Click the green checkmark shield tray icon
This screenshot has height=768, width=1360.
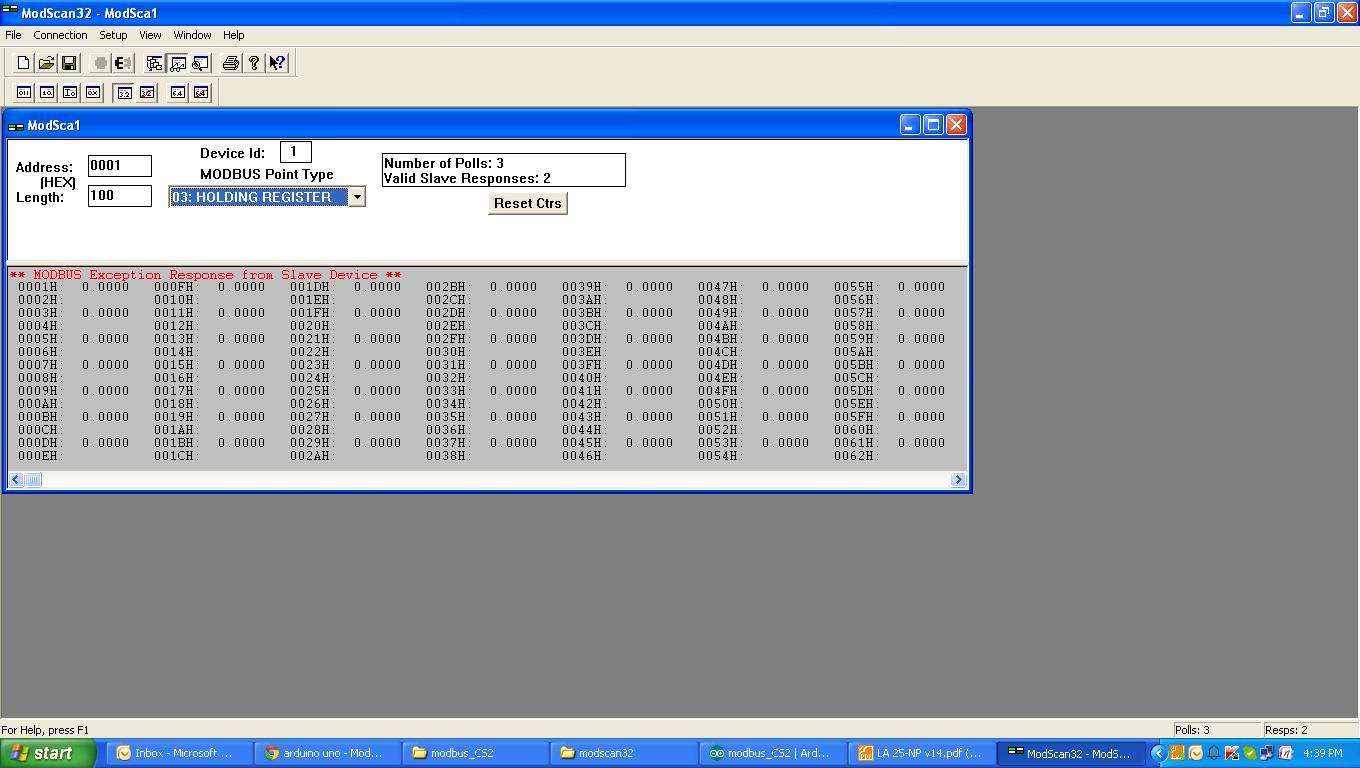1250,753
